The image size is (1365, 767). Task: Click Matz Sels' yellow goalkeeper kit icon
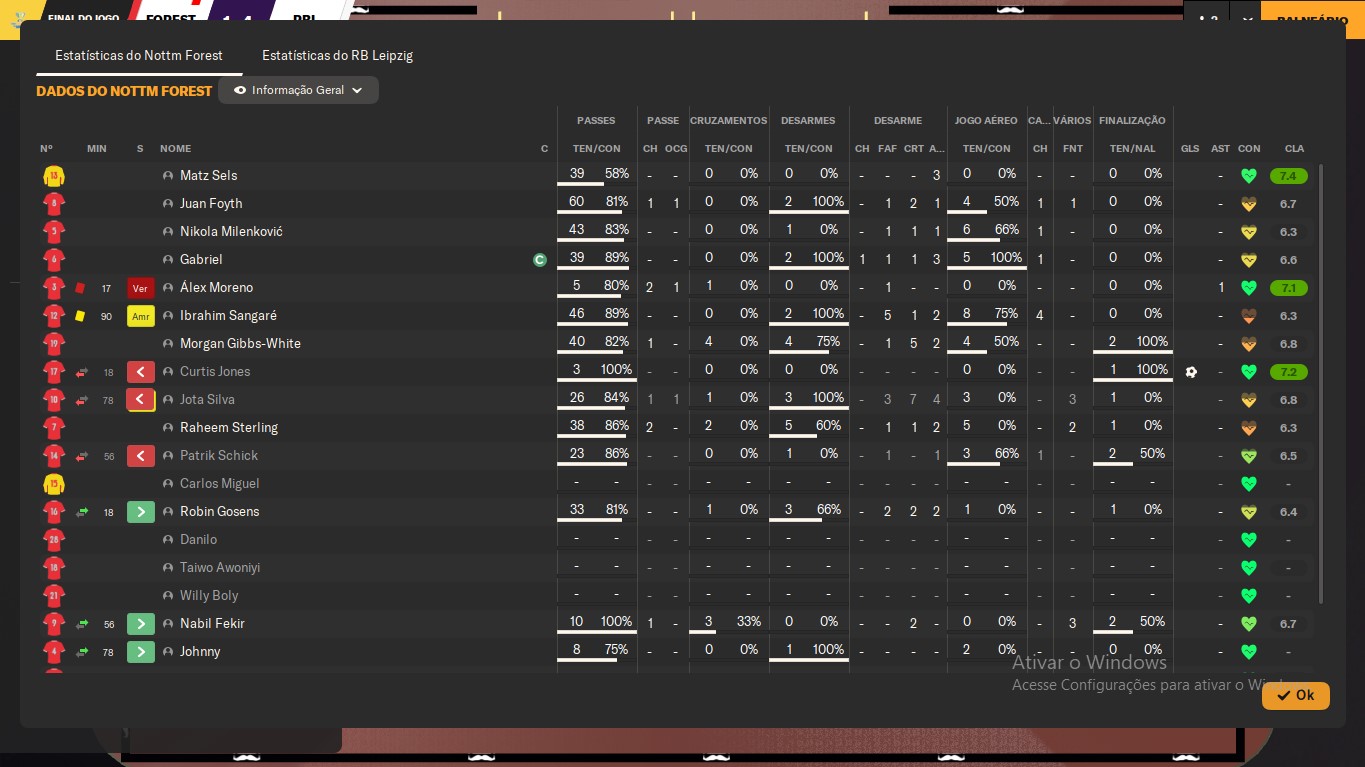point(54,176)
